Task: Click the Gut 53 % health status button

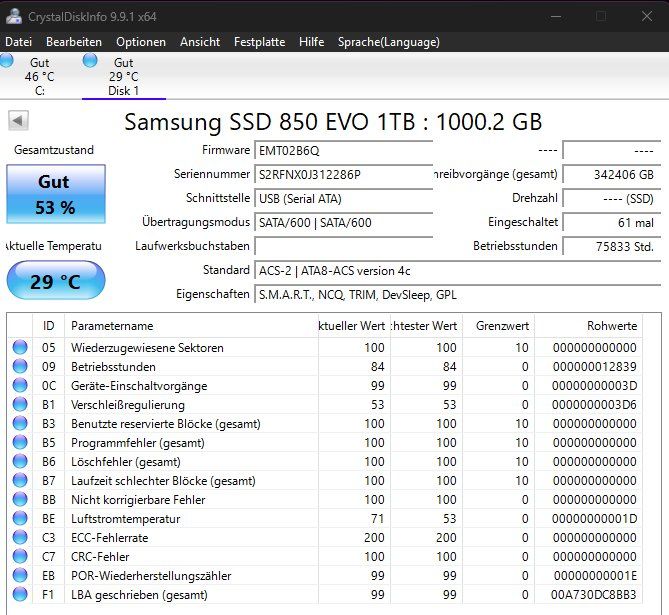Action: click(56, 194)
